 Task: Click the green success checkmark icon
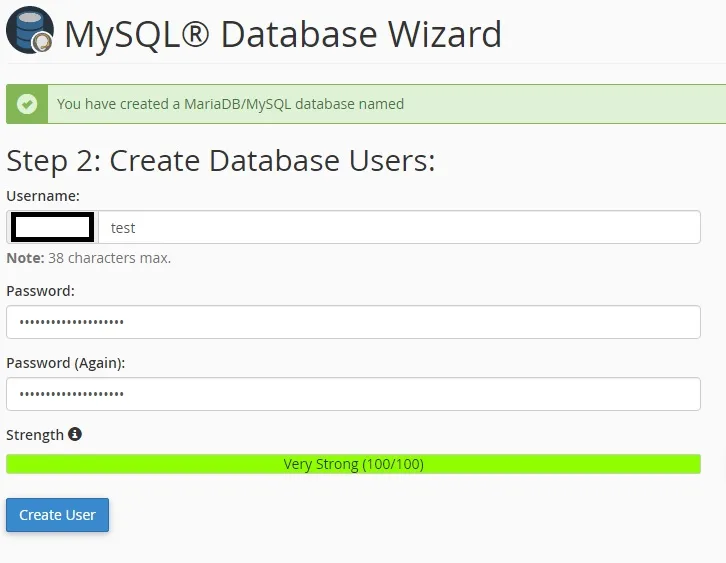point(27,104)
